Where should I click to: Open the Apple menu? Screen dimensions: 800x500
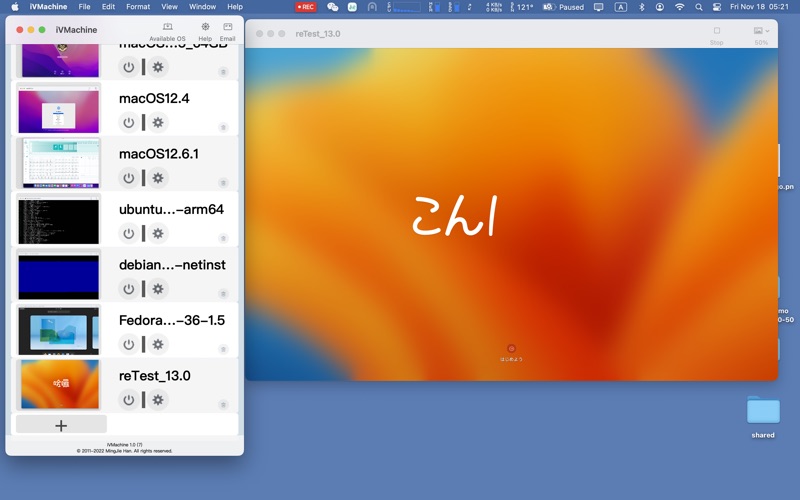click(x=15, y=7)
